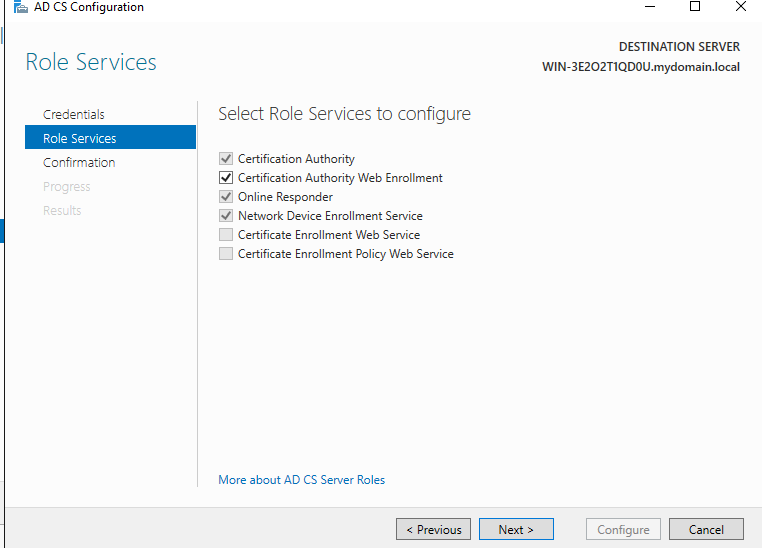
Task: Click the 'Select Role Services to configure' heading
Action: pyautogui.click(x=344, y=114)
